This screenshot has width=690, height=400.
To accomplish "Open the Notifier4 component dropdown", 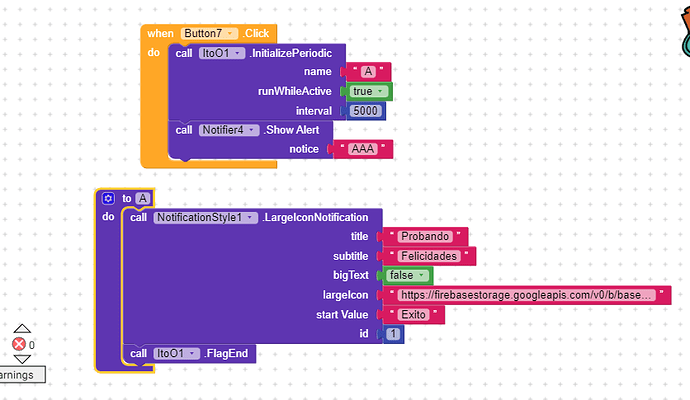I will [x=229, y=130].
